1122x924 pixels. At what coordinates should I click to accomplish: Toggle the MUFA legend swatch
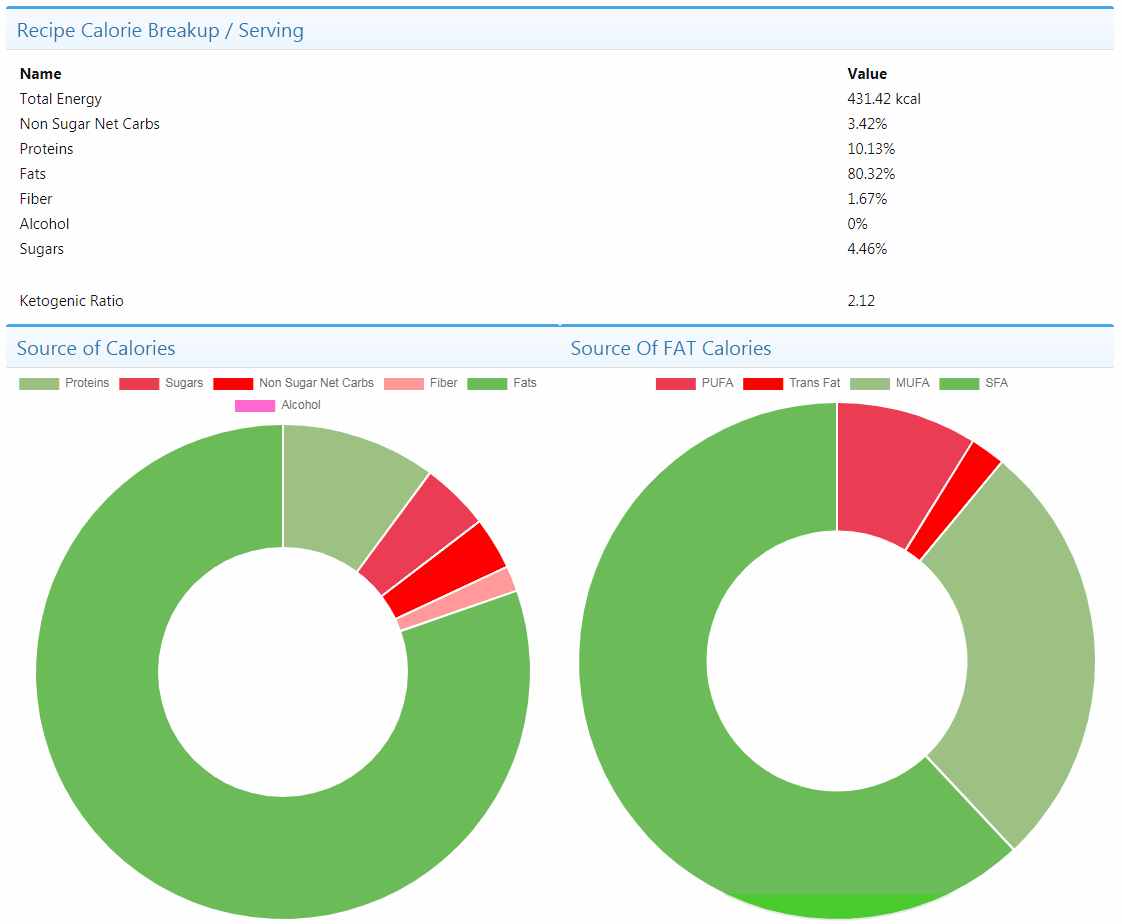870,384
